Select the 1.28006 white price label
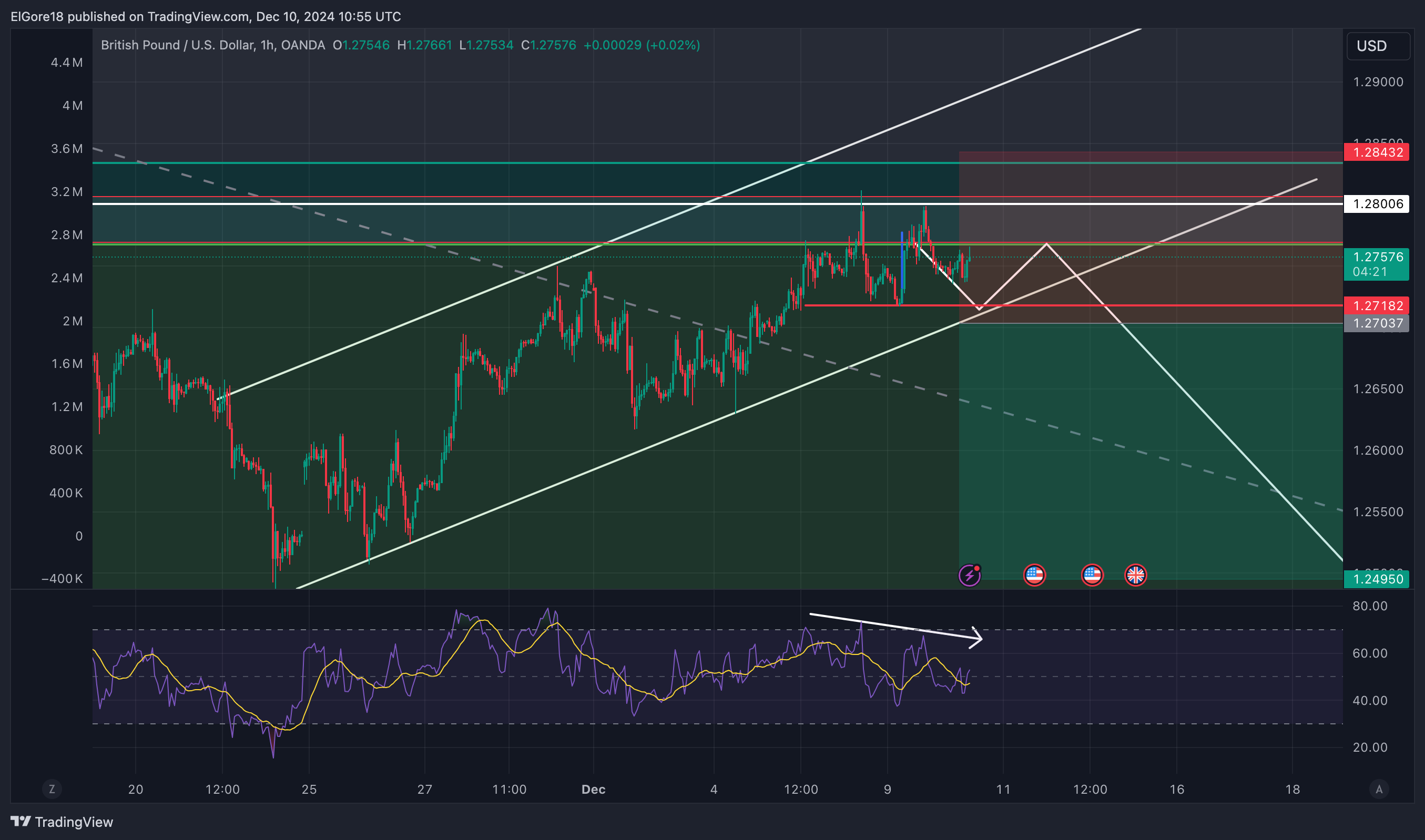The image size is (1425, 840). 1376,204
